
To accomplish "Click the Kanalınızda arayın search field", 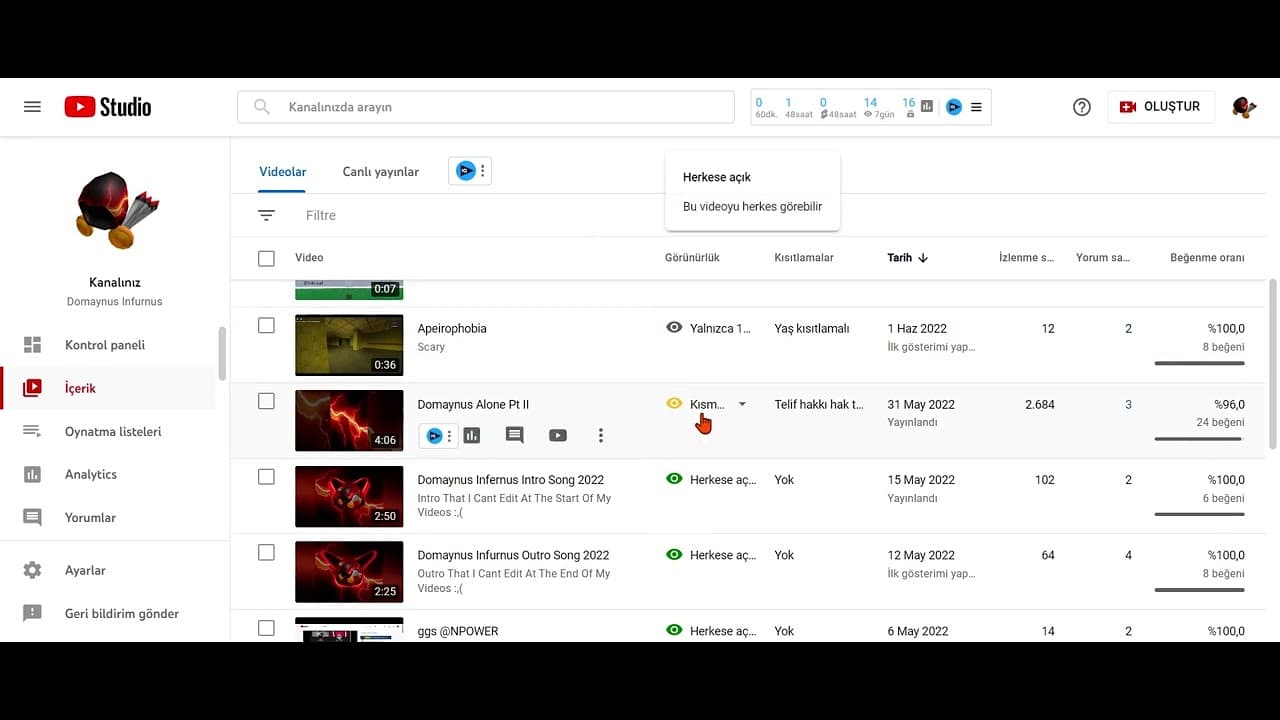I will click(x=486, y=107).
